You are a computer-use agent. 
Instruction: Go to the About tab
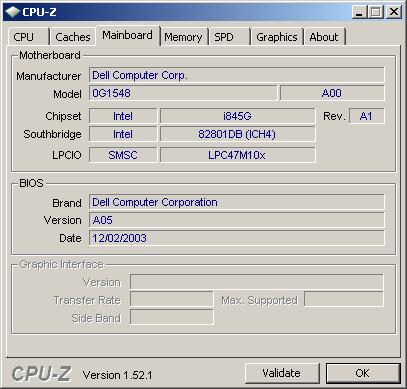pyautogui.click(x=324, y=37)
